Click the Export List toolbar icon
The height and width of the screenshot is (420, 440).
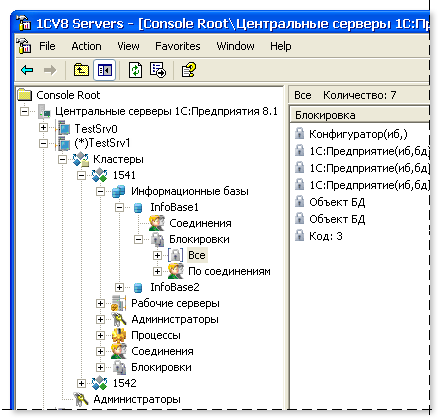[158, 70]
